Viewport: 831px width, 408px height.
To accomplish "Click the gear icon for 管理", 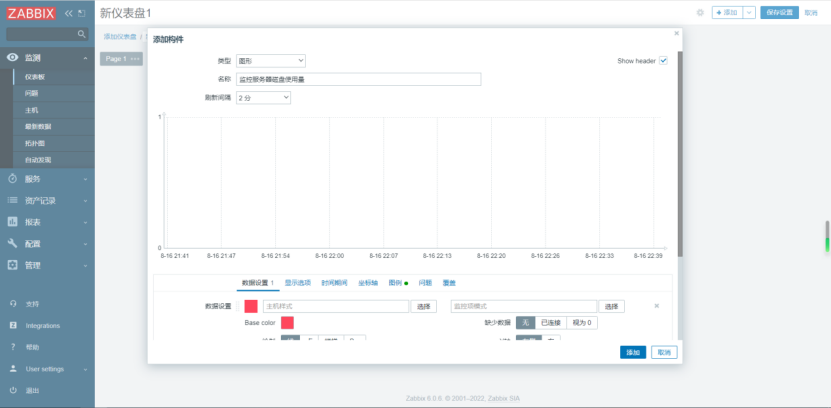I will 13,265.
